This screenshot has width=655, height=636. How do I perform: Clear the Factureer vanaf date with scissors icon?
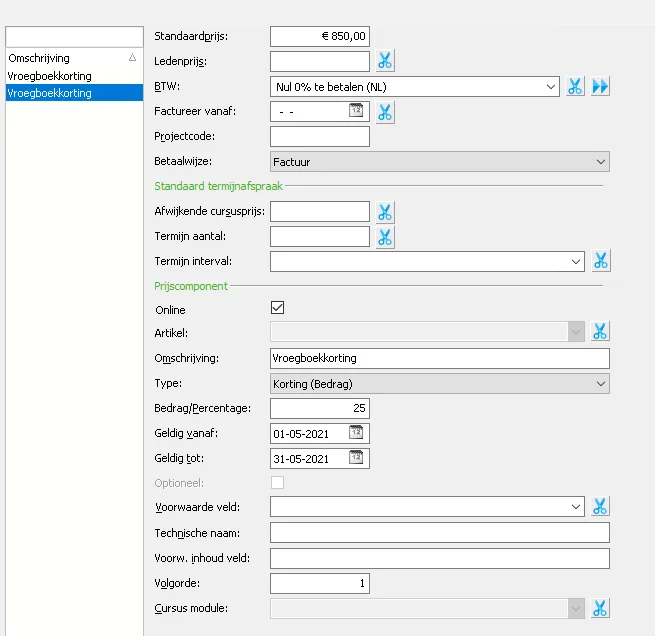[385, 112]
